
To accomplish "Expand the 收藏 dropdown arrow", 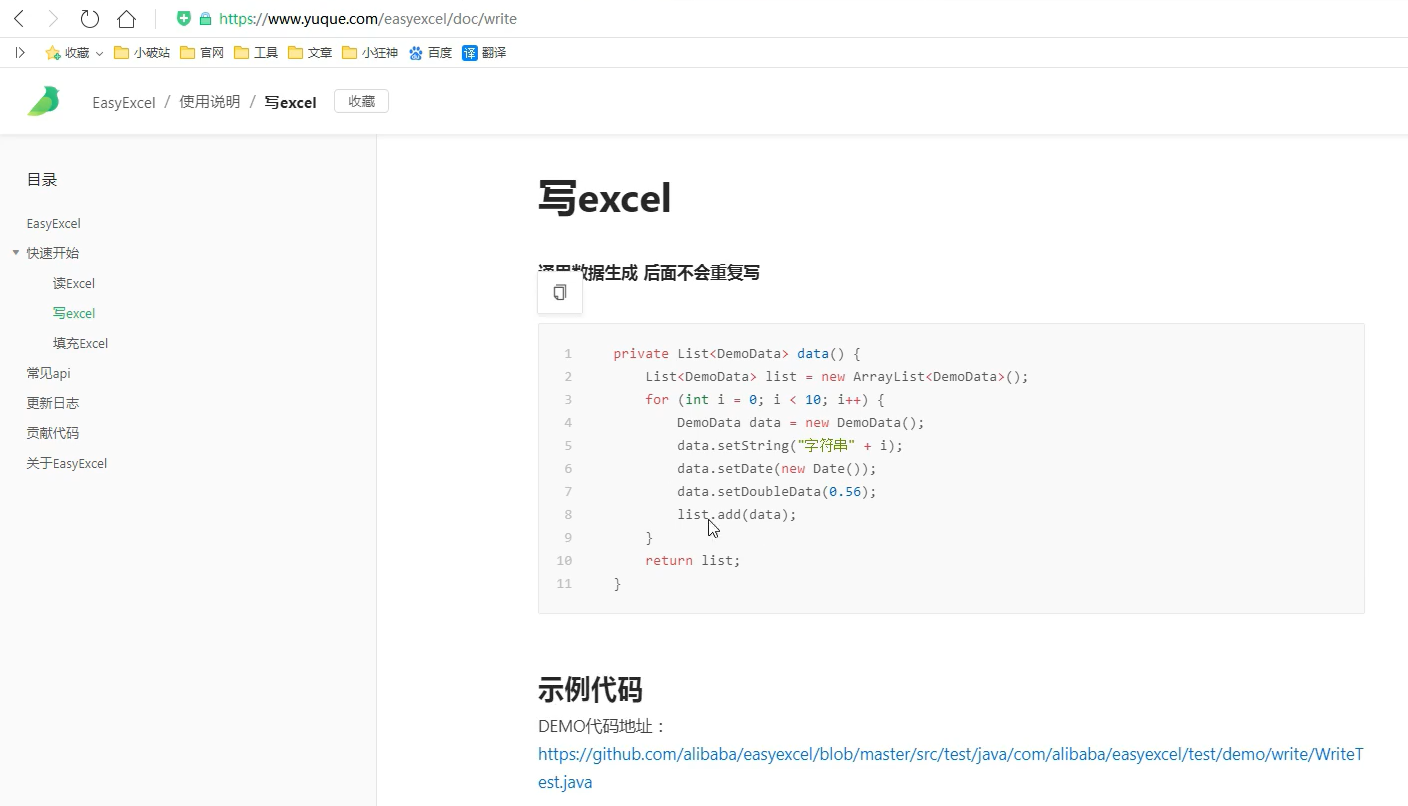I will 99,53.
